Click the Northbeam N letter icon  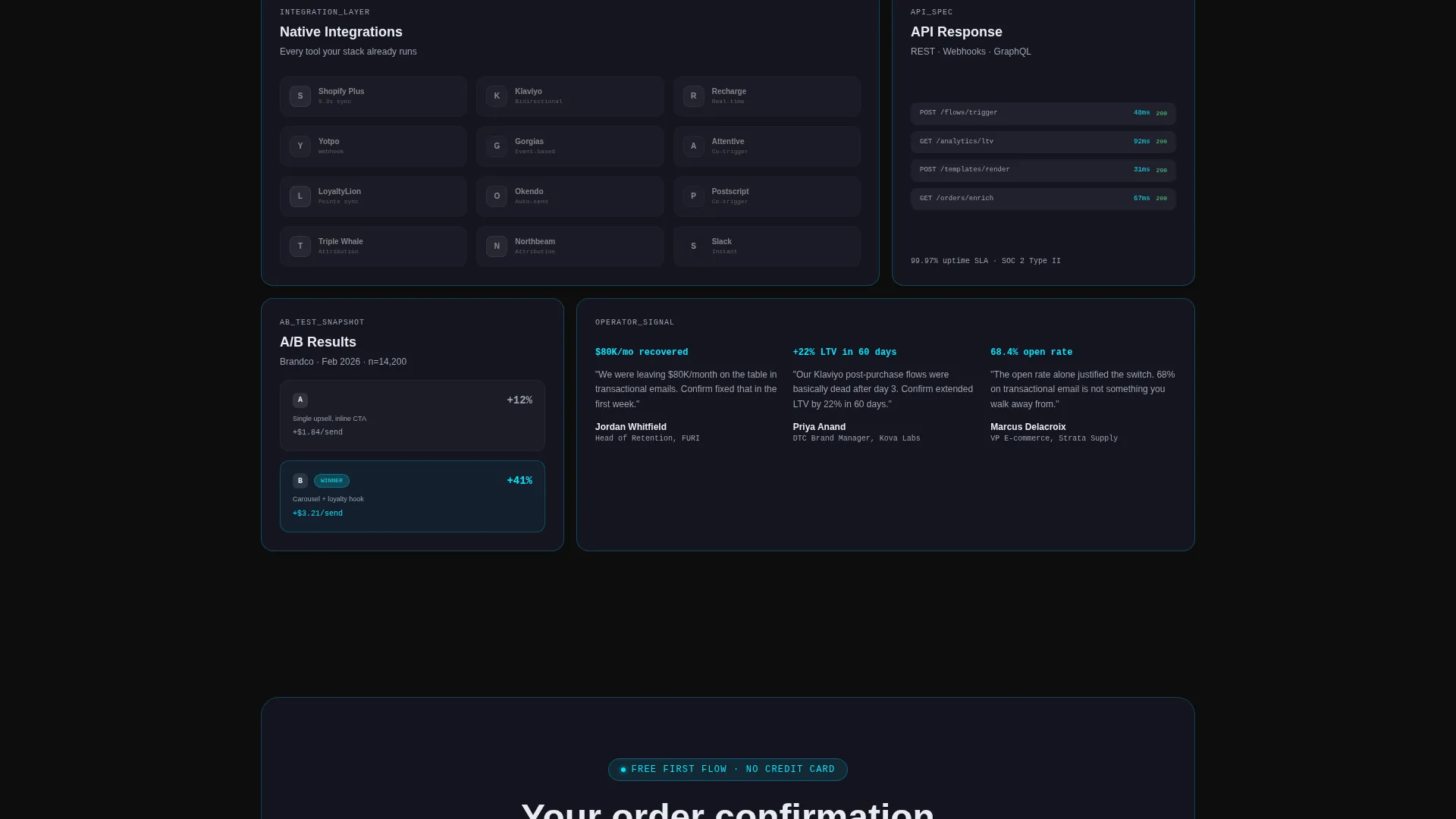(497, 246)
